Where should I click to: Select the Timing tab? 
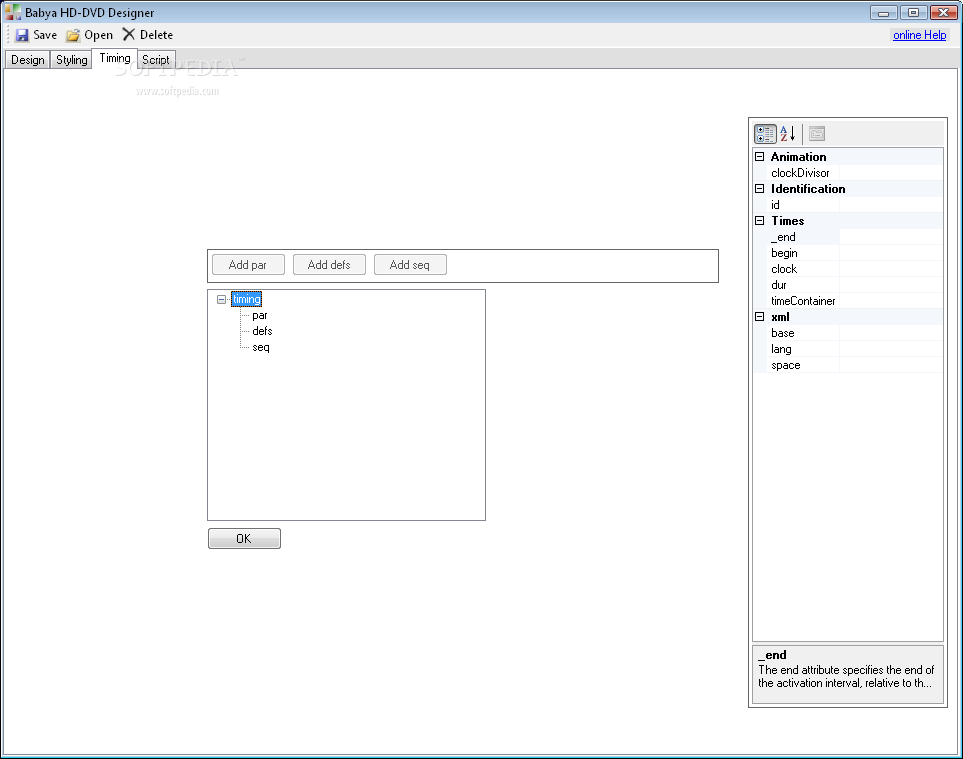click(115, 58)
